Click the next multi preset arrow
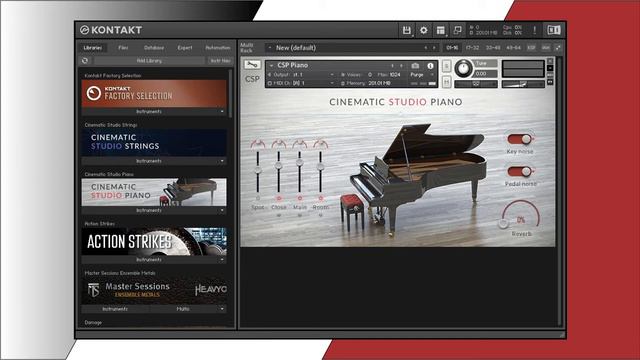640x360 pixels. click(x=434, y=48)
